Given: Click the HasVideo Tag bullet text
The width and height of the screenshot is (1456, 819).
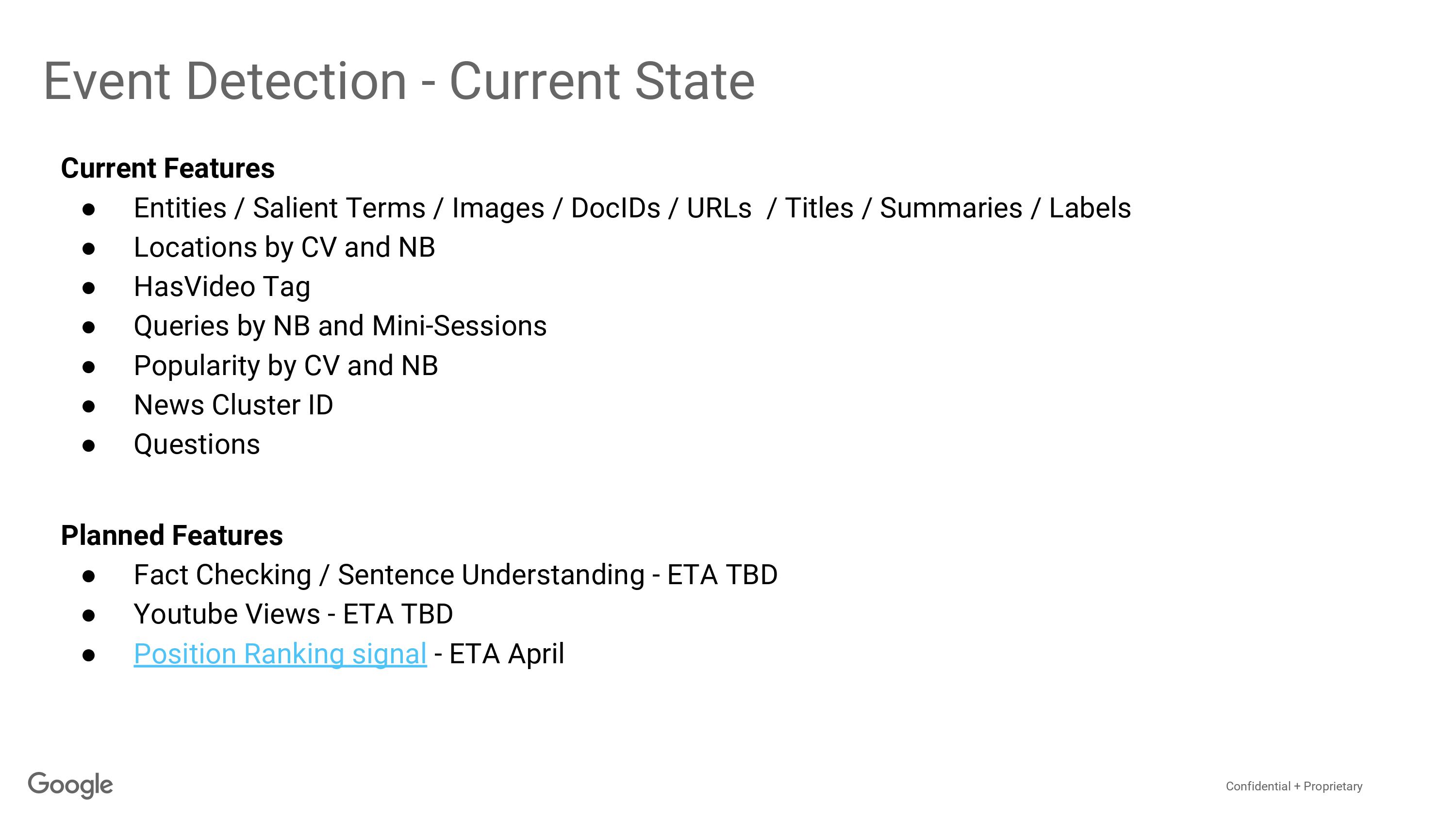Looking at the screenshot, I should [x=222, y=287].
